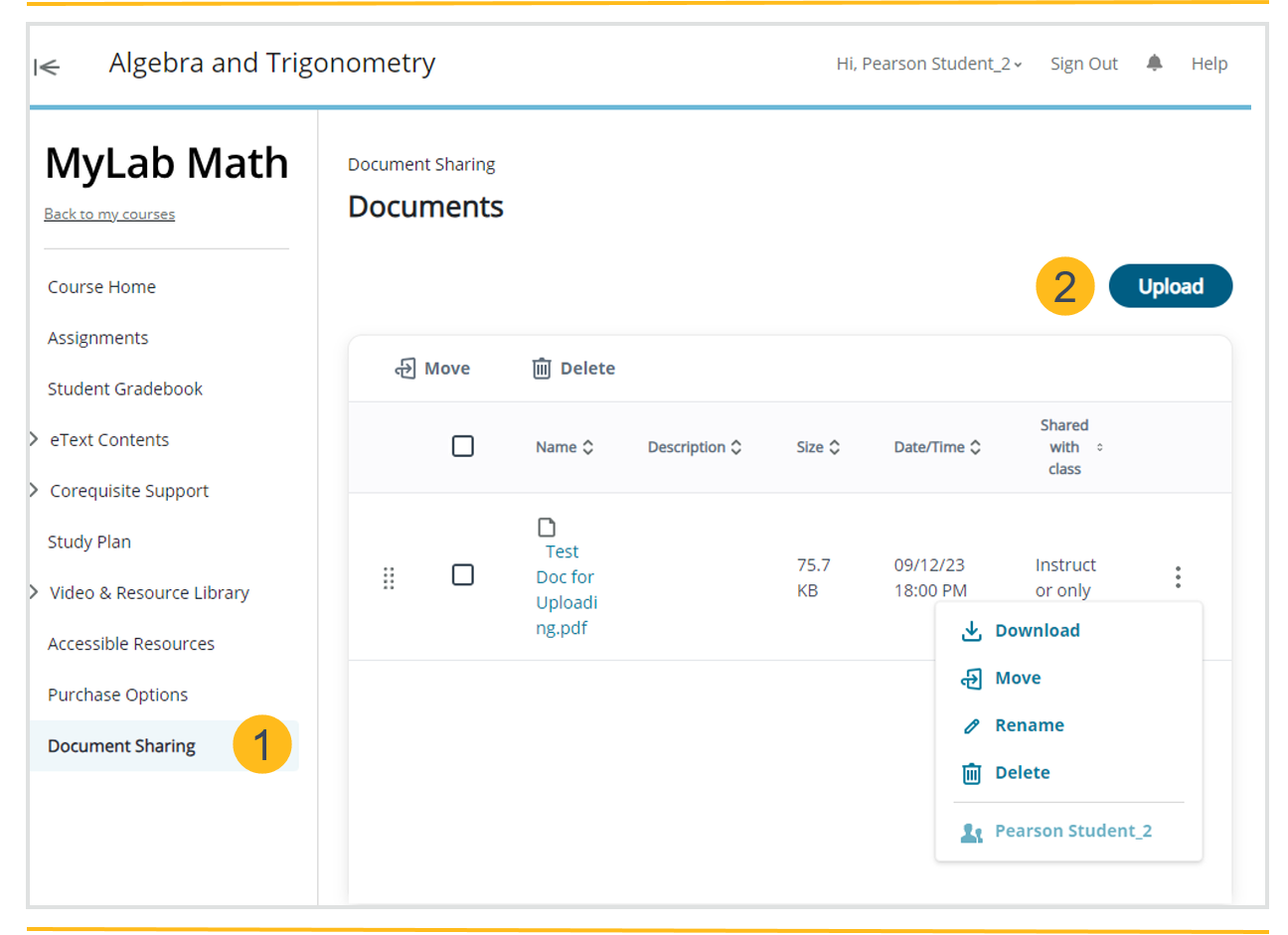Click the Algebra and Trigonometry course title
Screen dimensions: 1288x935
coord(272,64)
